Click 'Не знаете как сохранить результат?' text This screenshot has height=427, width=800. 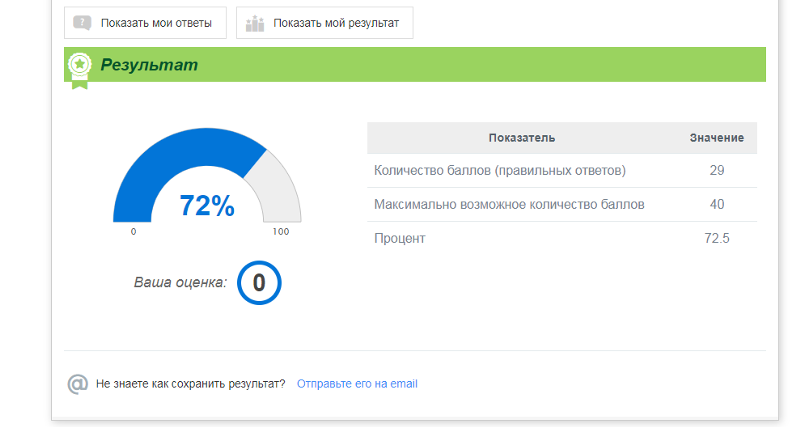click(191, 384)
